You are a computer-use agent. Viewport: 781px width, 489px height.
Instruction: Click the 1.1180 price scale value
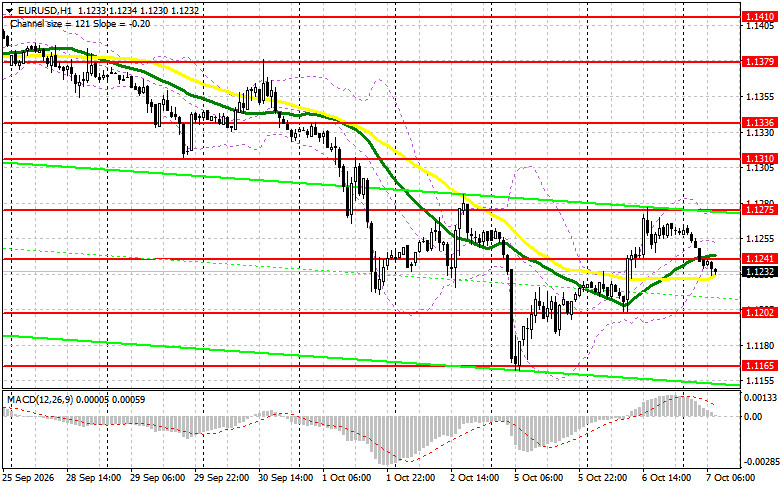click(x=761, y=345)
